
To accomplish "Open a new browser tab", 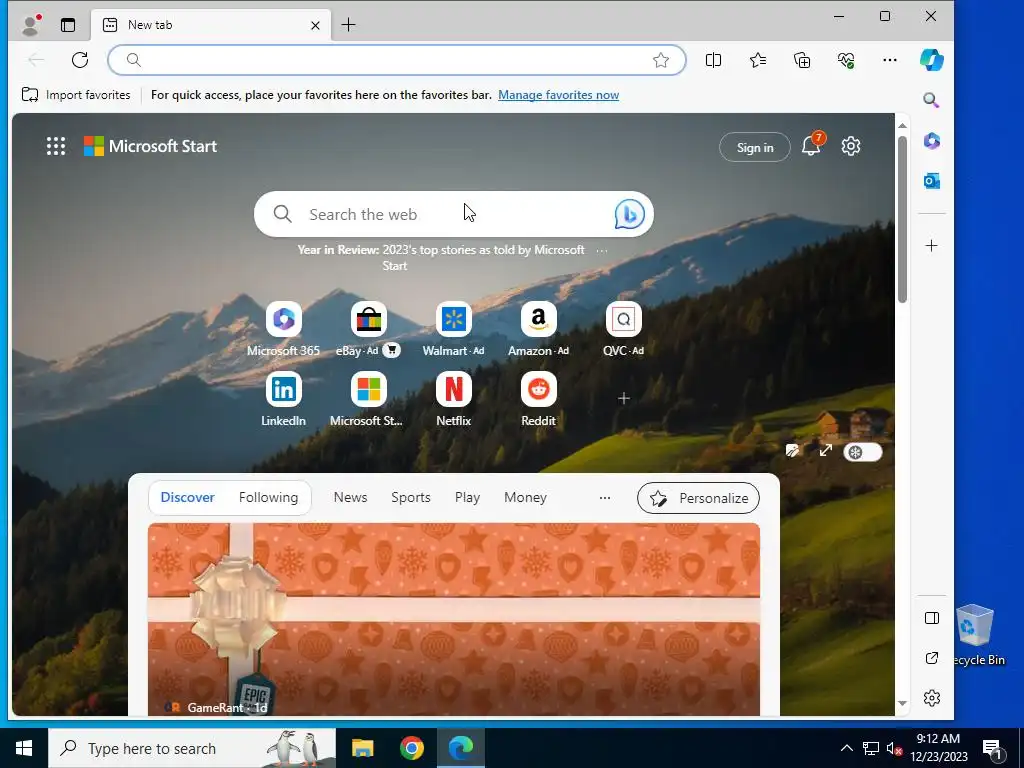I will [x=348, y=25].
